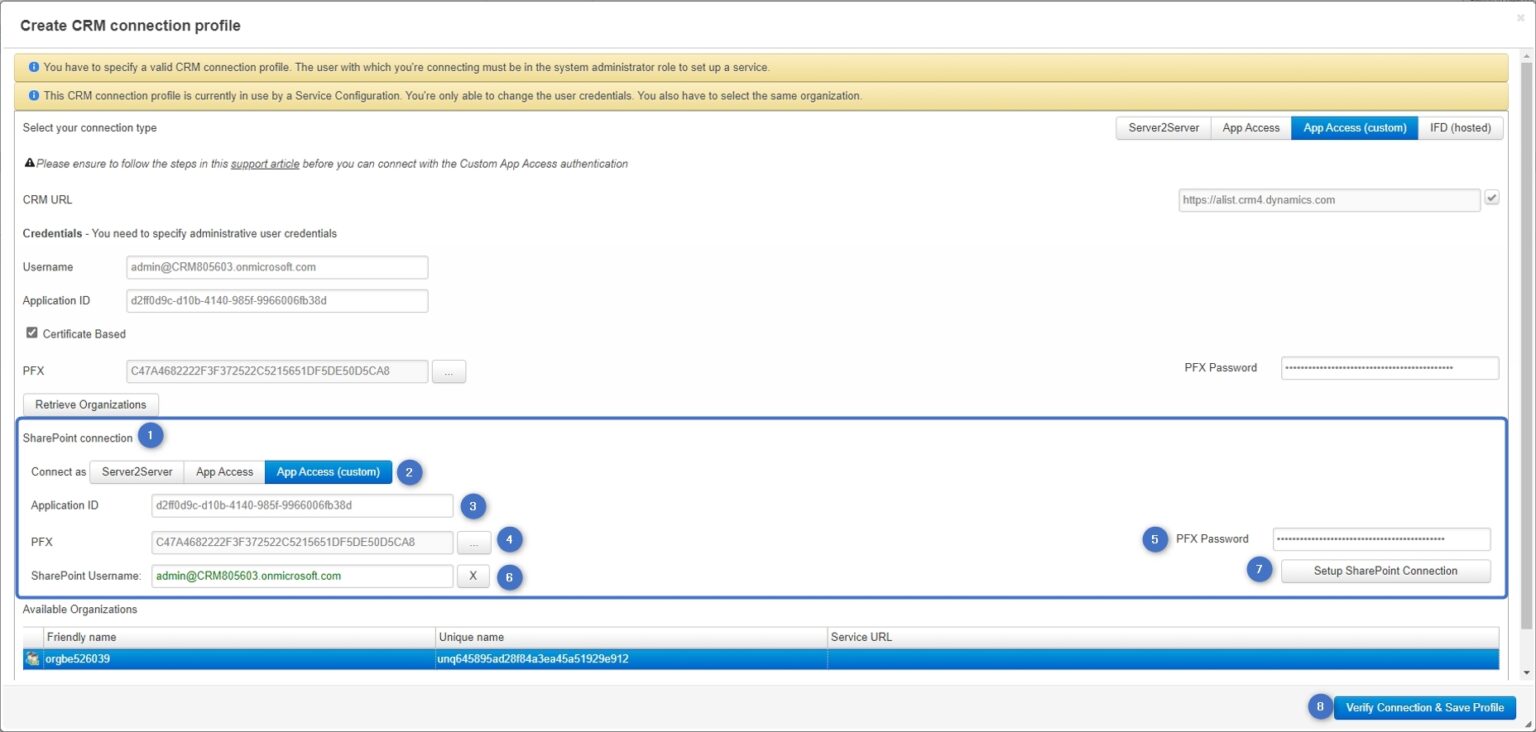
Task: Open the PFX file browser under Credentials
Action: 449,370
